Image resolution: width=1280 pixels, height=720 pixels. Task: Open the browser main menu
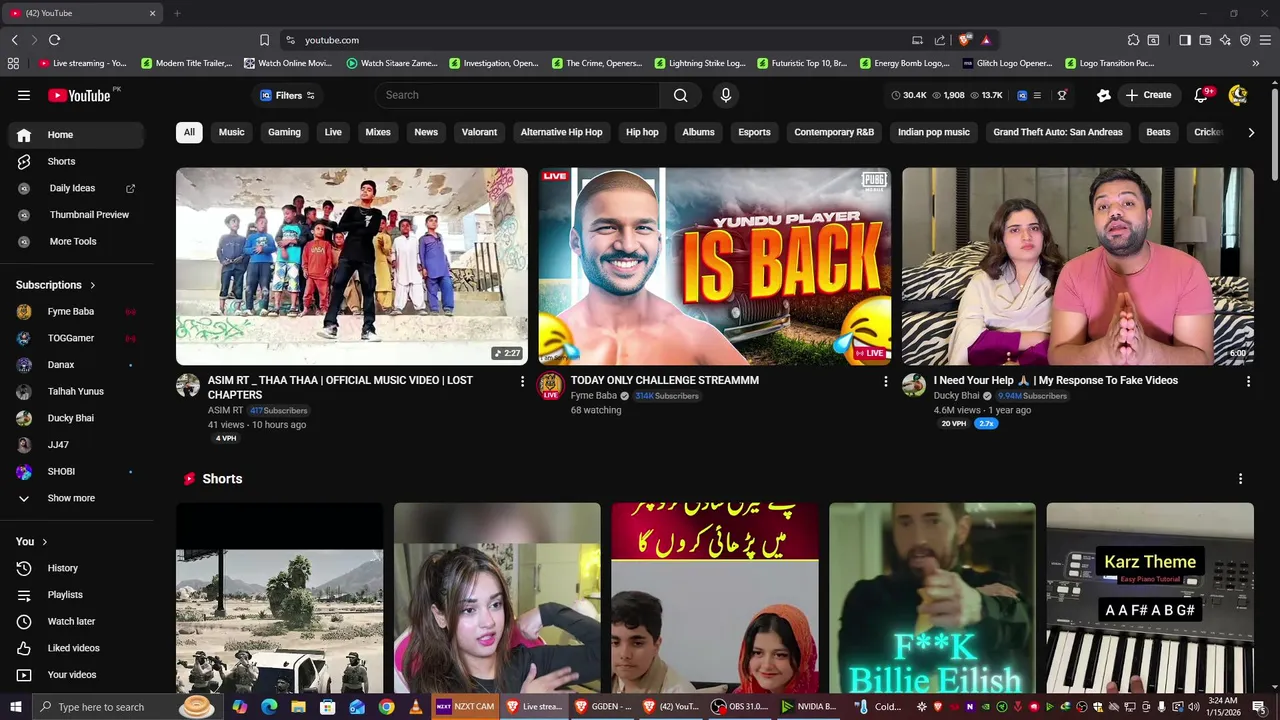tap(1266, 40)
